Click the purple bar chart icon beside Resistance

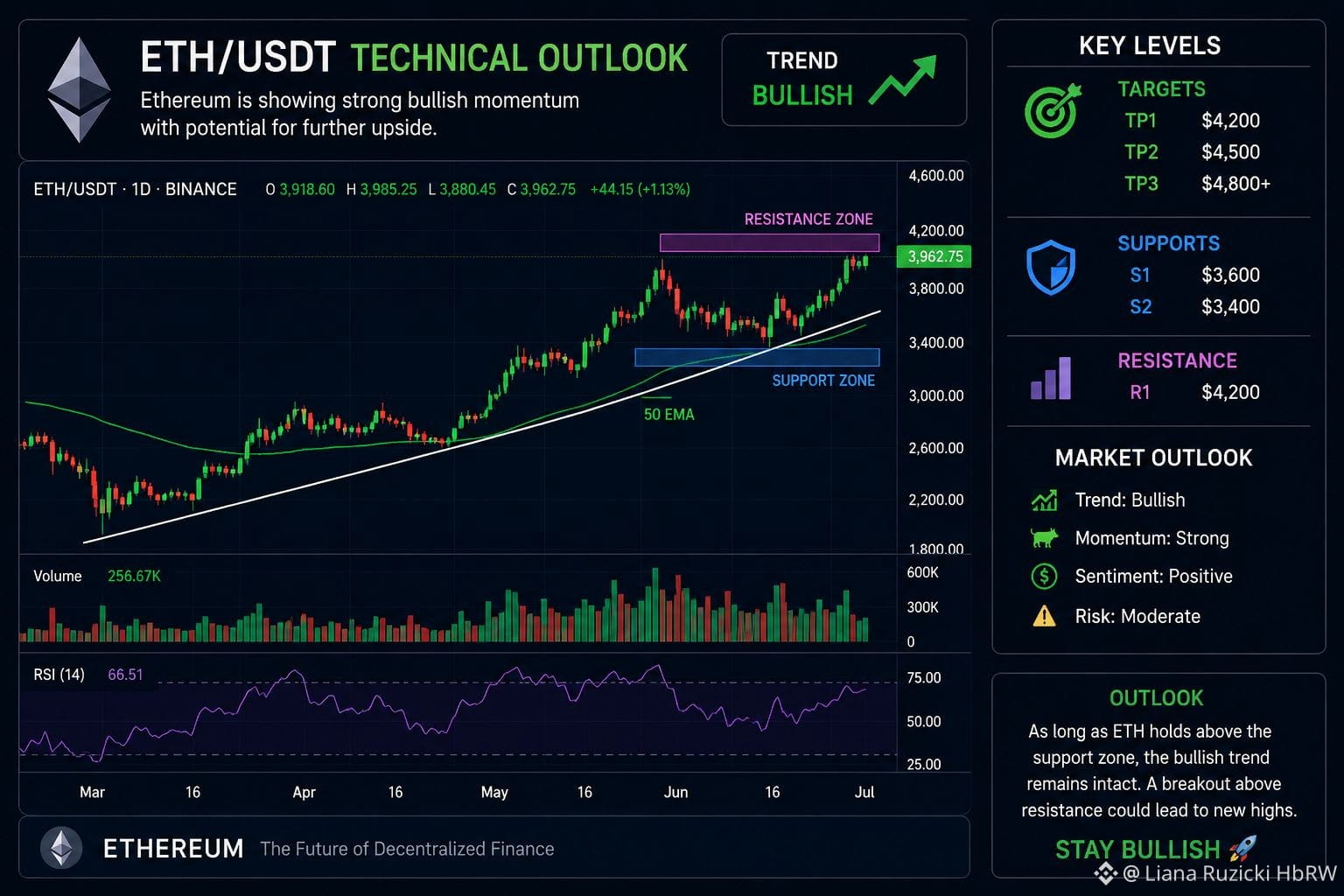click(x=1051, y=378)
